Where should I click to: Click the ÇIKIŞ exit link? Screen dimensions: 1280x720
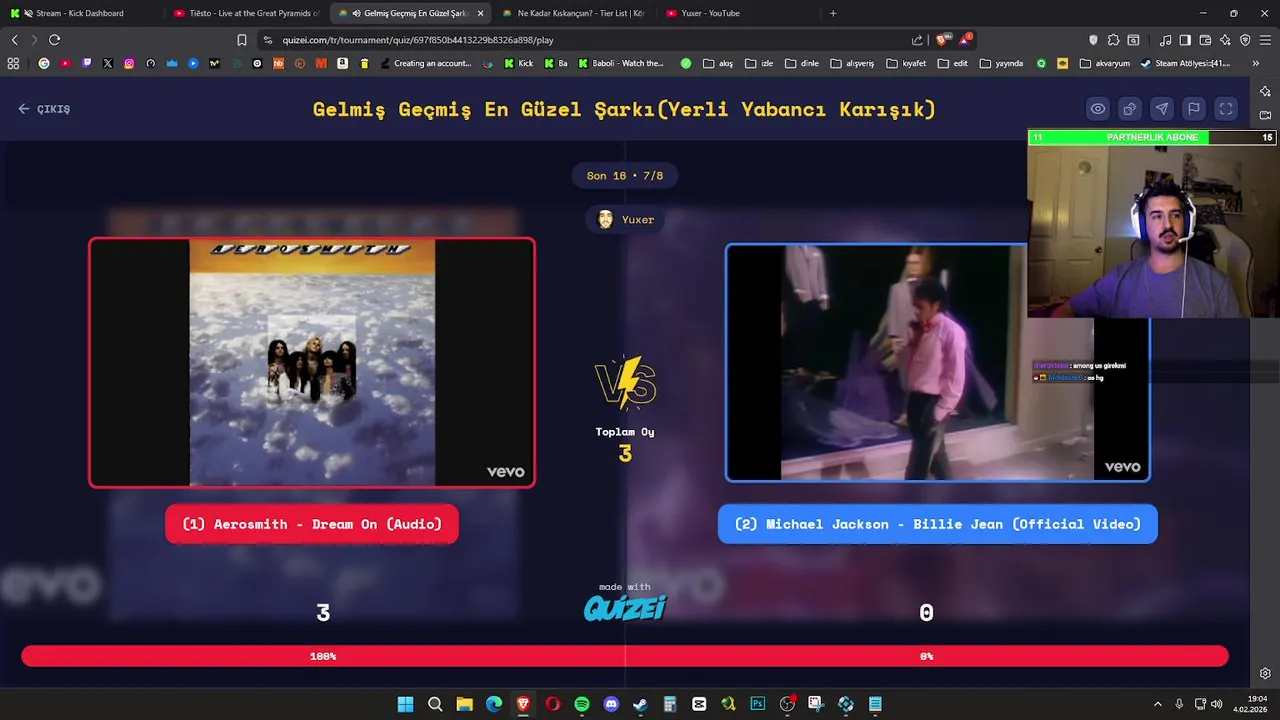[44, 109]
